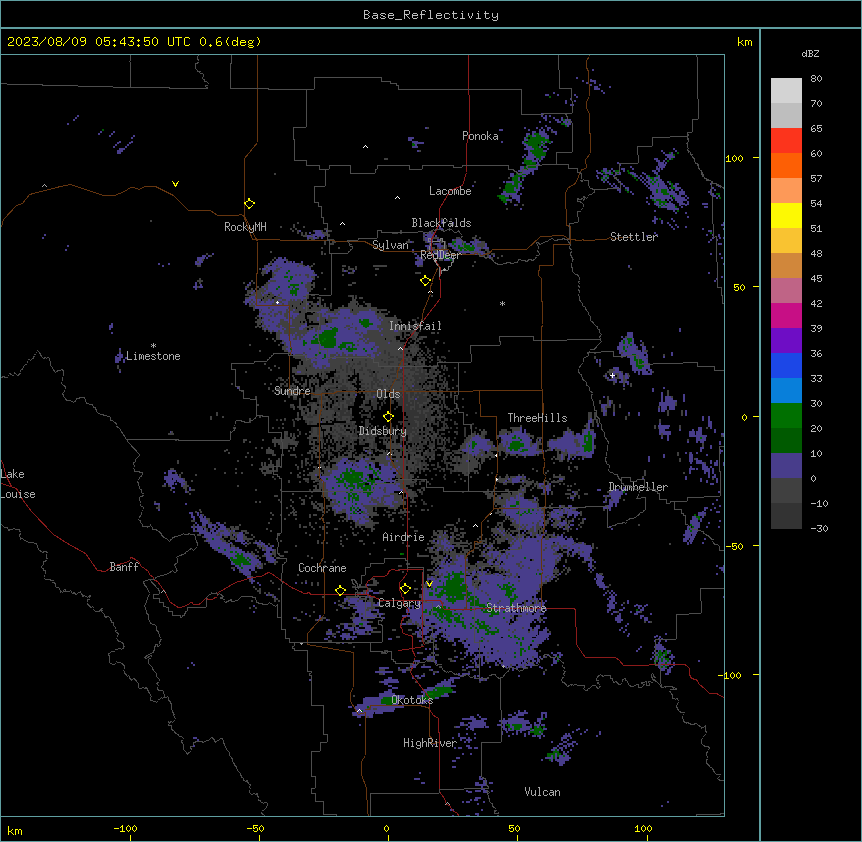Click yellow V marker northeast of Calgary
The height and width of the screenshot is (842, 862).
click(429, 584)
